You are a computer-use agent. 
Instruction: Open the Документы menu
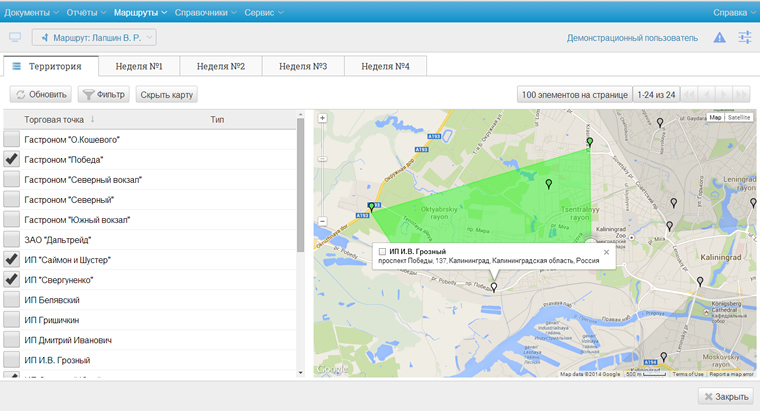pyautogui.click(x=31, y=13)
